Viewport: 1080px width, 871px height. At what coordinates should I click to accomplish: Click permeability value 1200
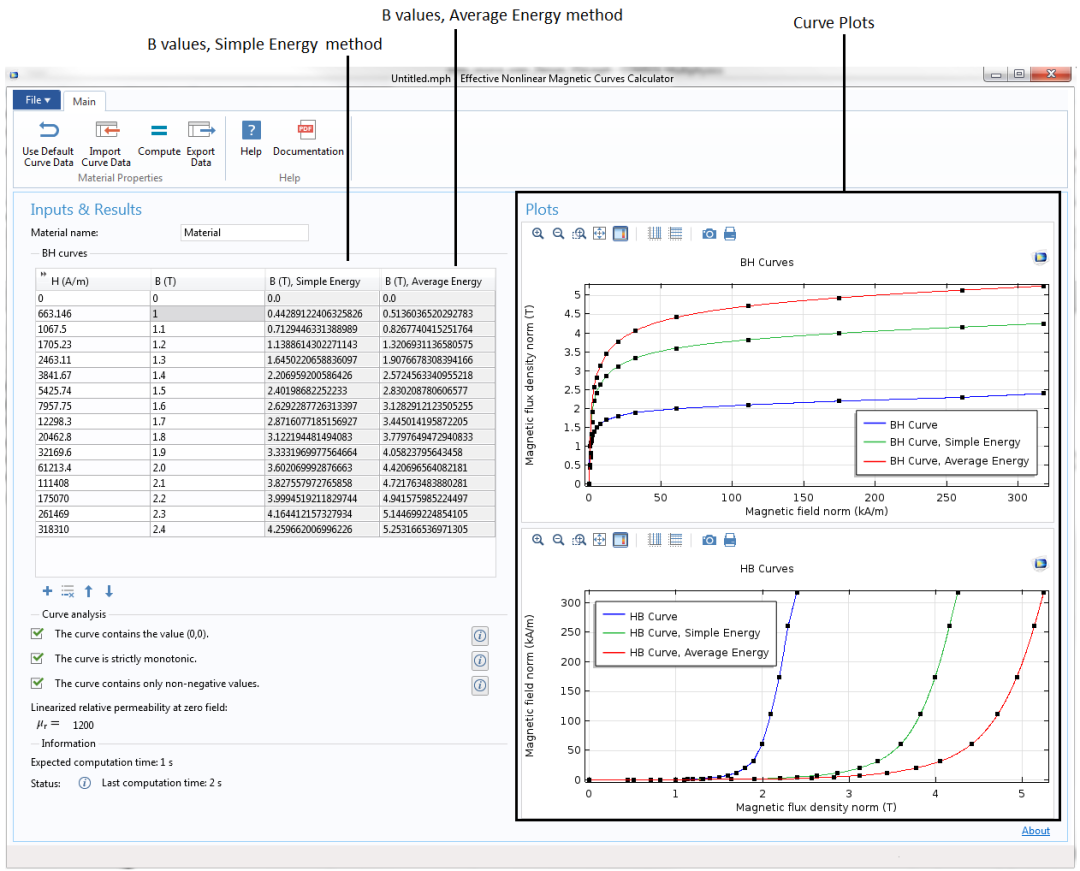[x=83, y=725]
